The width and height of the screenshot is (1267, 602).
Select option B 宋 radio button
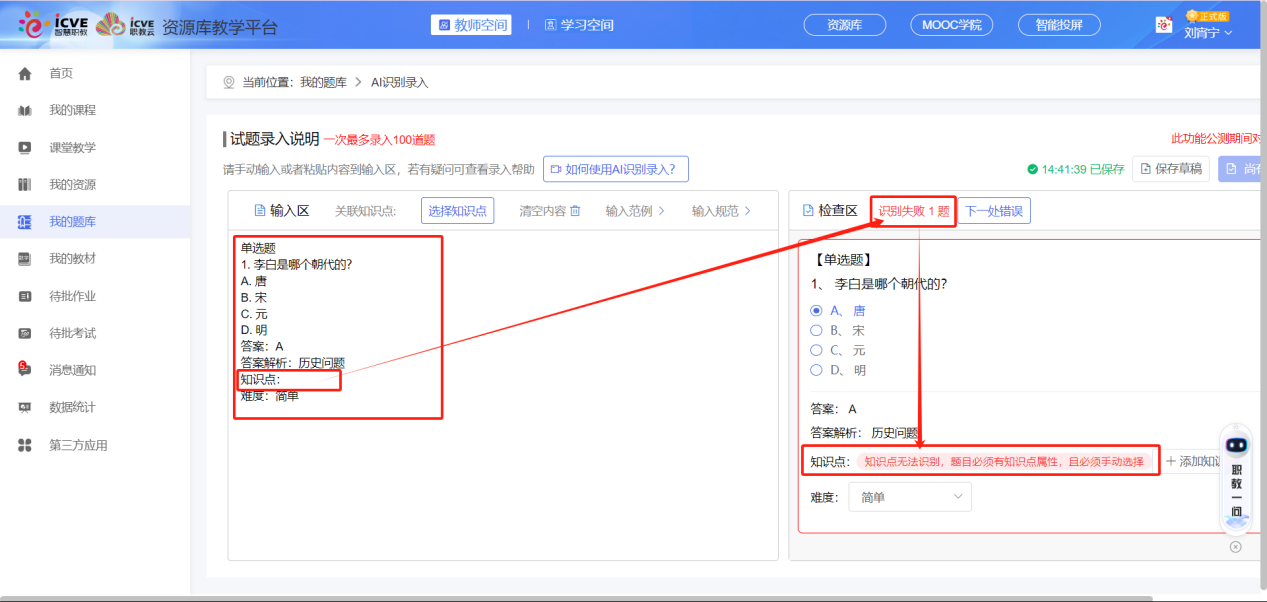(x=816, y=330)
